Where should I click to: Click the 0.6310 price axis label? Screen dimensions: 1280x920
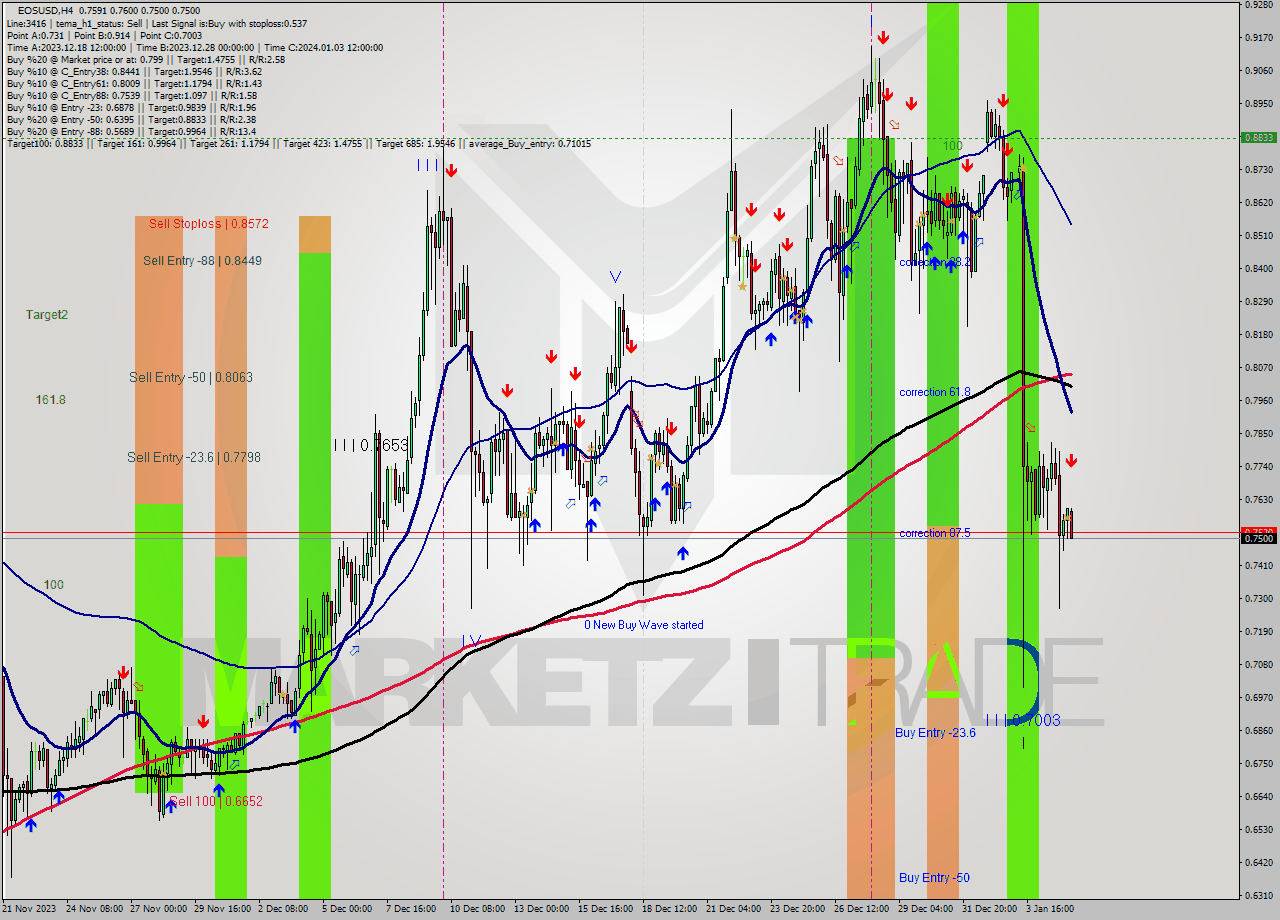(1259, 895)
